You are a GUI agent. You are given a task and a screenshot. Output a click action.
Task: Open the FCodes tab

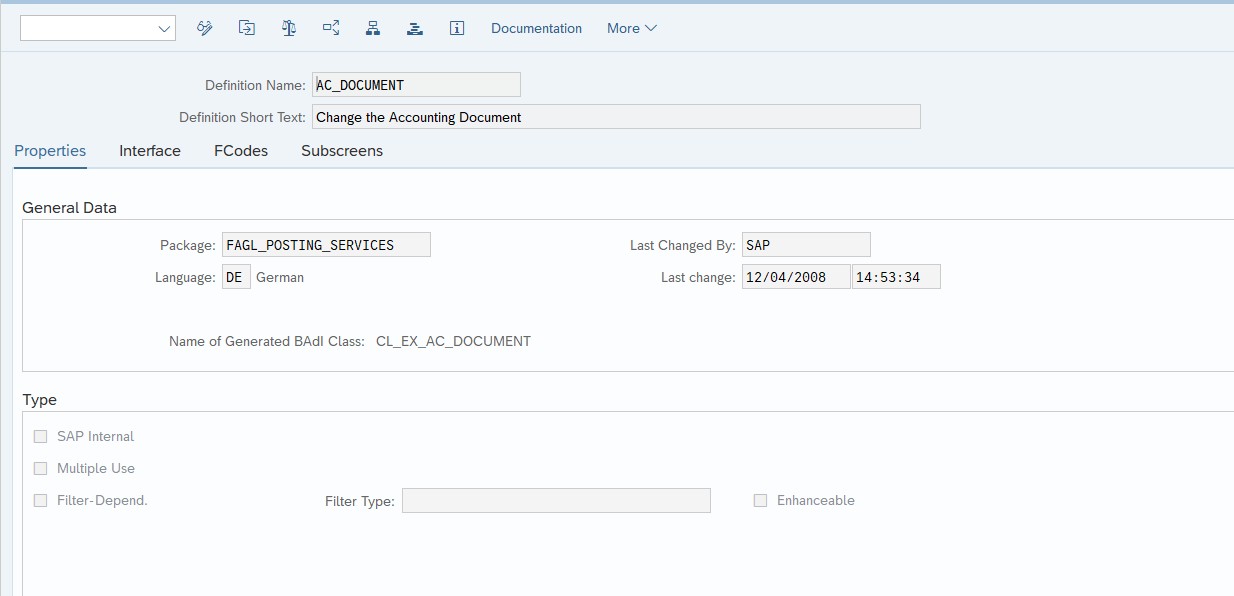point(241,151)
